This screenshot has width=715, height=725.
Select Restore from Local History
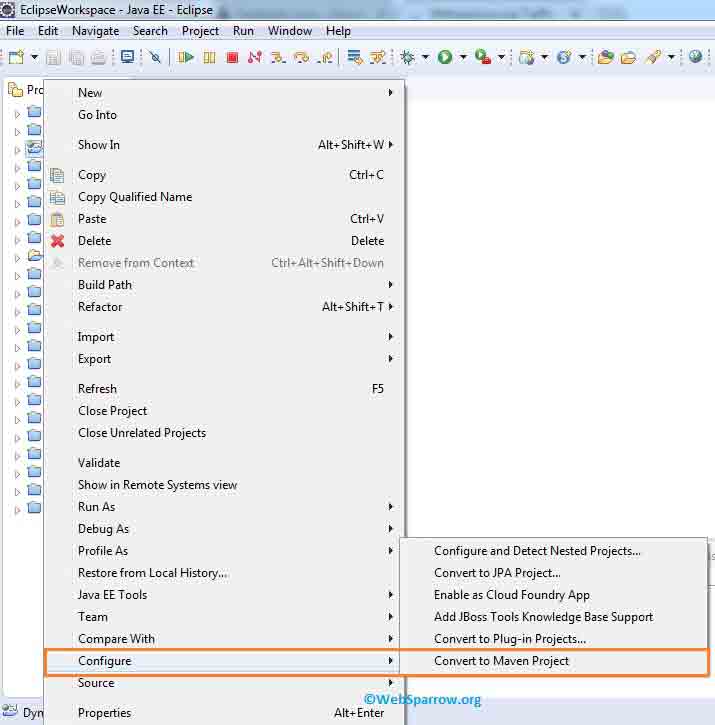(x=224, y=573)
